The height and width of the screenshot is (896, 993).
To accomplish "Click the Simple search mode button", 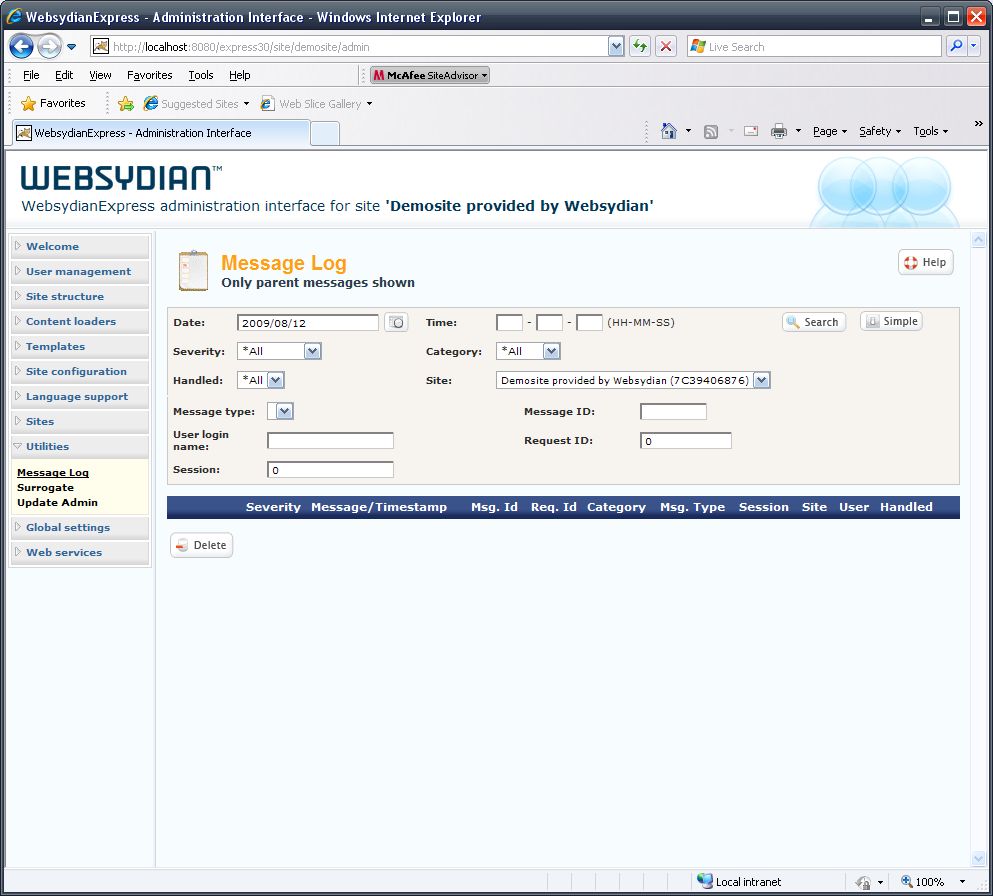I will click(x=891, y=321).
